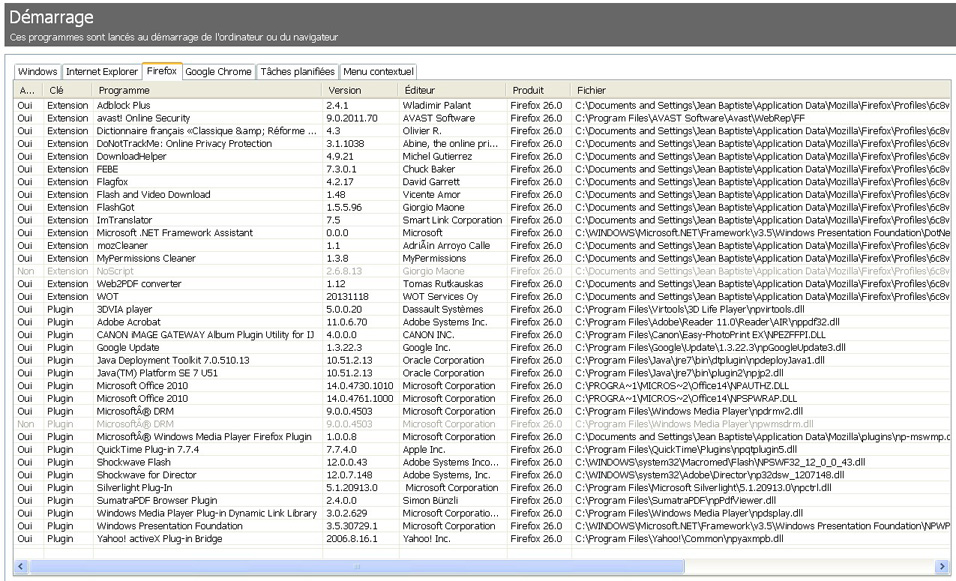956x581 pixels.
Task: Select the 3DVIA player plugin
Action: point(482,310)
